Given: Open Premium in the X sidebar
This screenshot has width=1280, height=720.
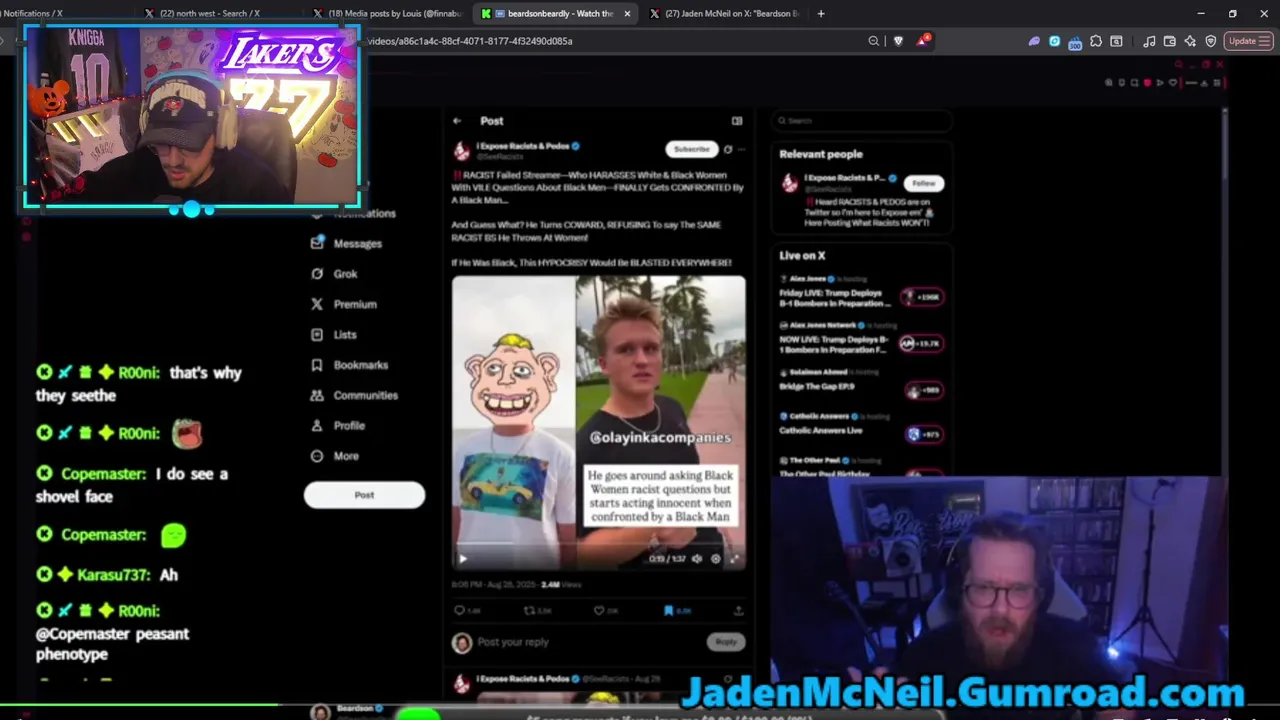Looking at the screenshot, I should pos(344,304).
